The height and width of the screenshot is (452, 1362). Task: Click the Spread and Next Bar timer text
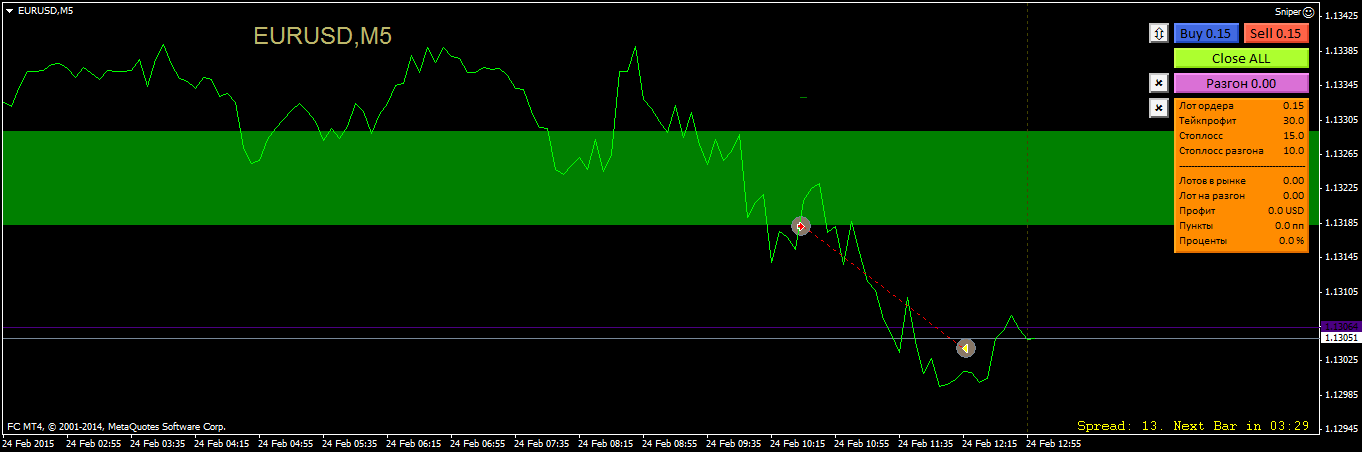1194,426
